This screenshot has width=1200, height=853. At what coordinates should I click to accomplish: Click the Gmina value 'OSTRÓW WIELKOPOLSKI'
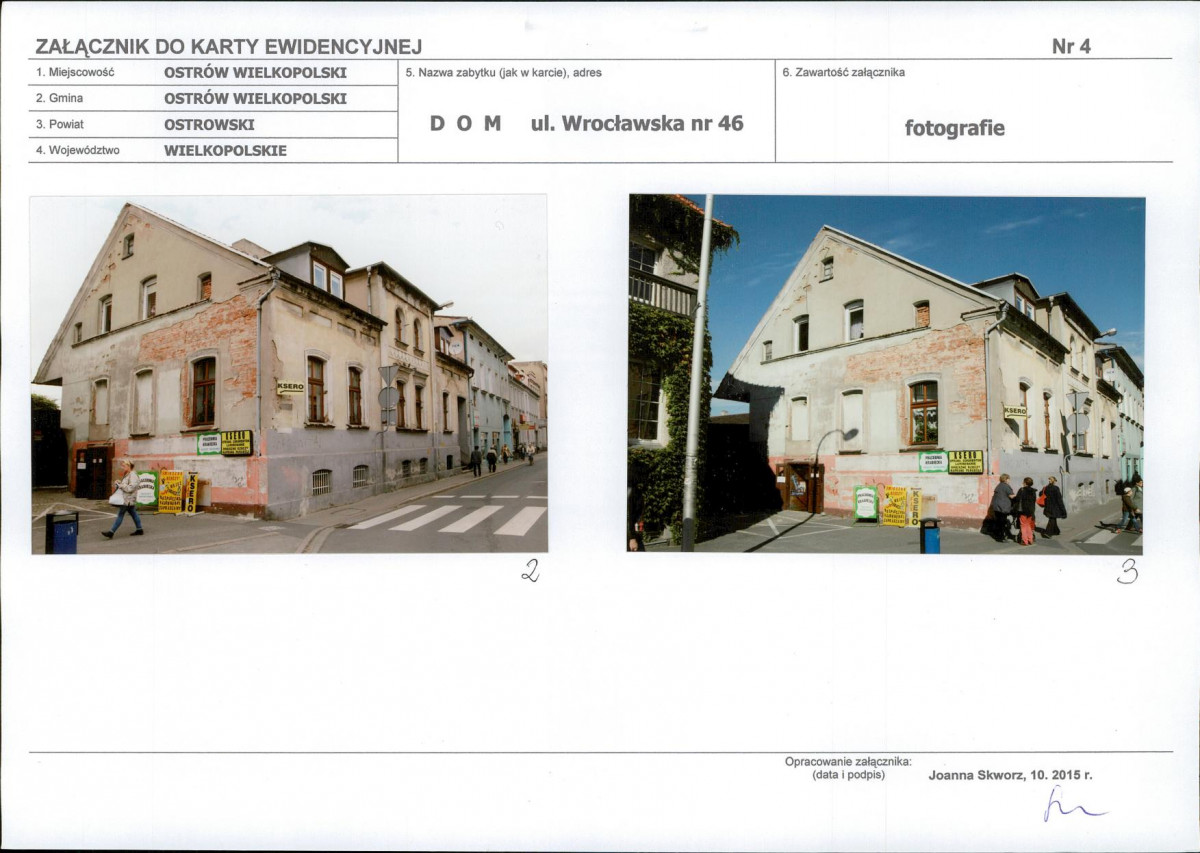click(255, 99)
